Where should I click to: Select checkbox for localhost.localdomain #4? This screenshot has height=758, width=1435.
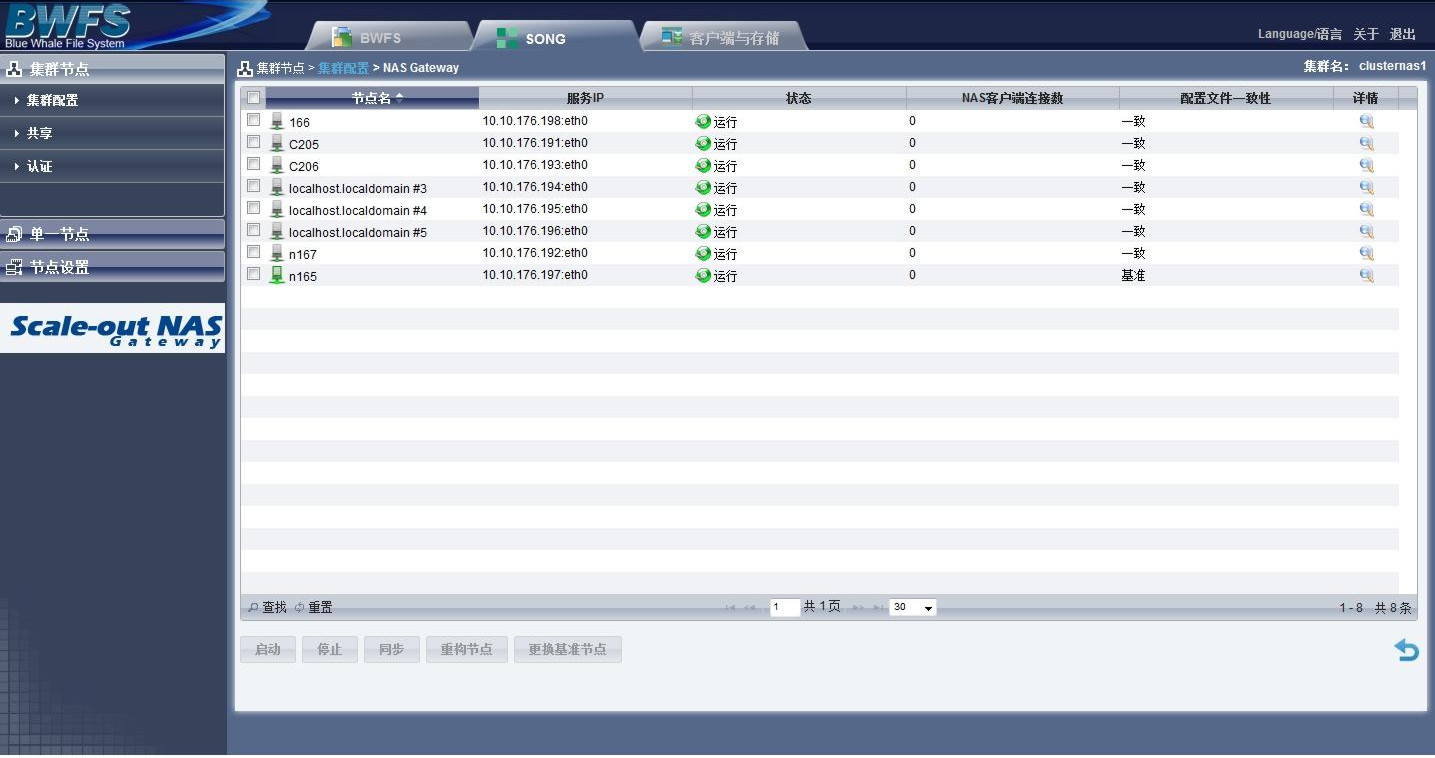pyautogui.click(x=254, y=208)
